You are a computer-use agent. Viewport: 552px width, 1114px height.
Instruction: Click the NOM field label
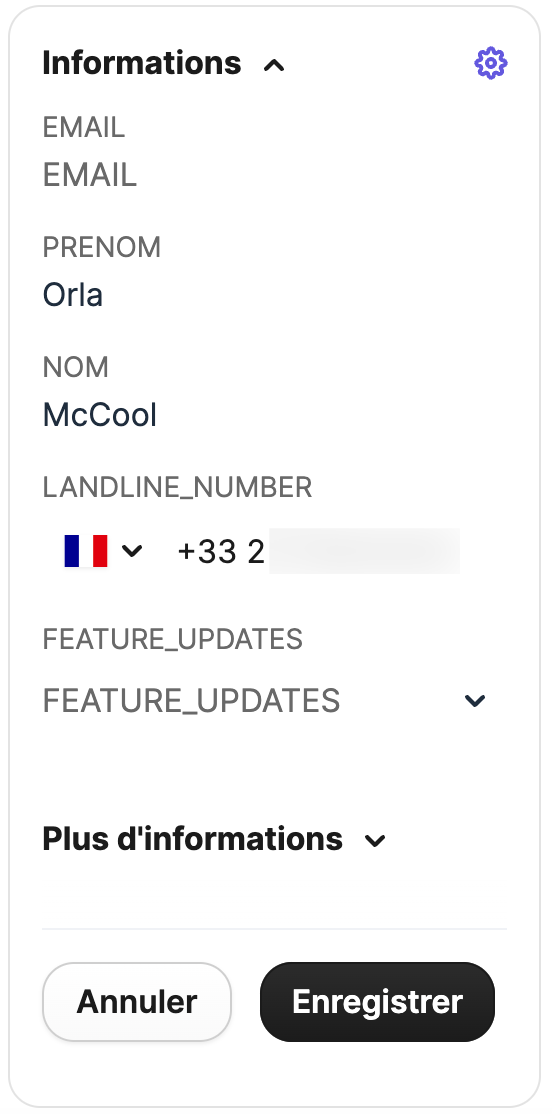point(75,367)
